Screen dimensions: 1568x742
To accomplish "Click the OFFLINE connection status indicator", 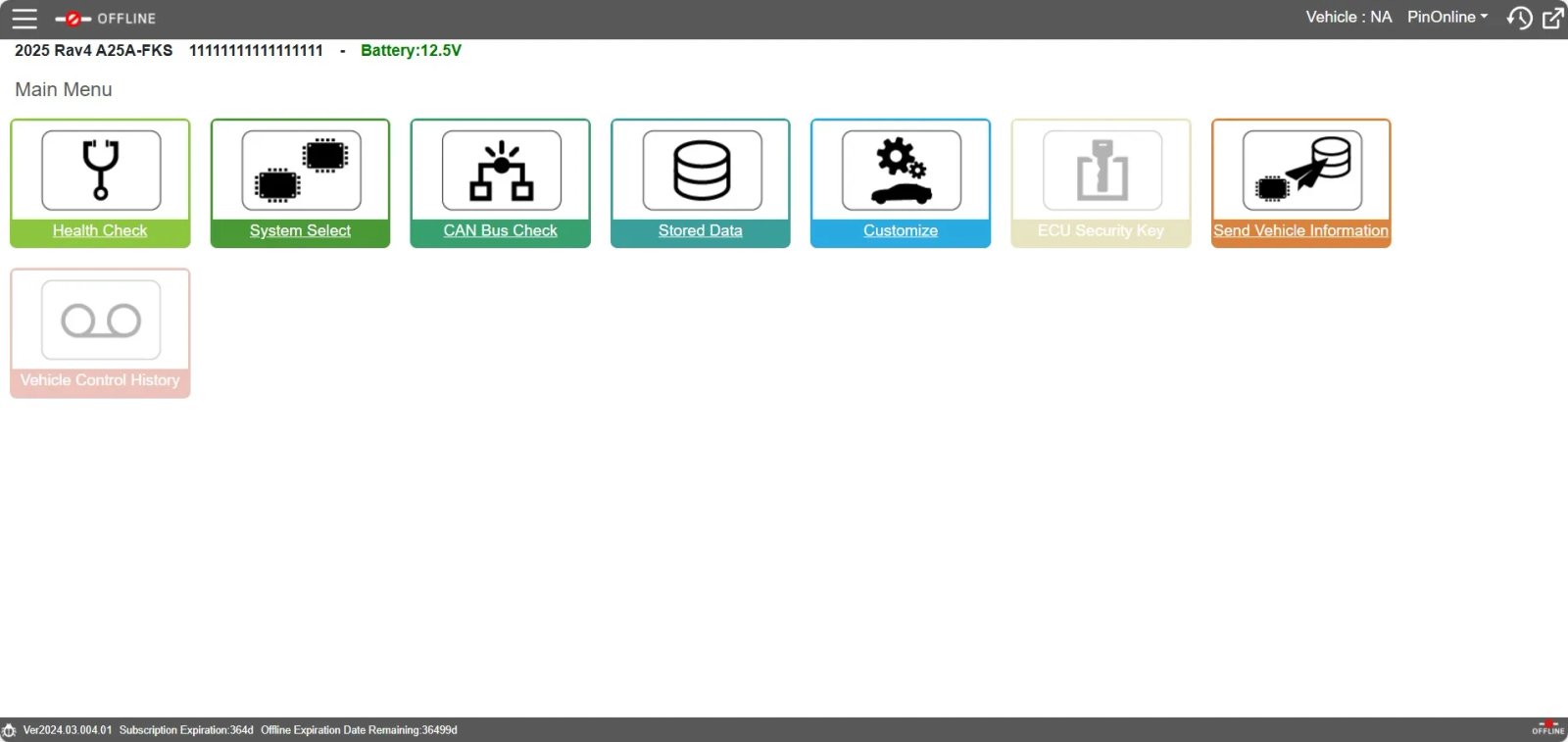I will tap(106, 19).
